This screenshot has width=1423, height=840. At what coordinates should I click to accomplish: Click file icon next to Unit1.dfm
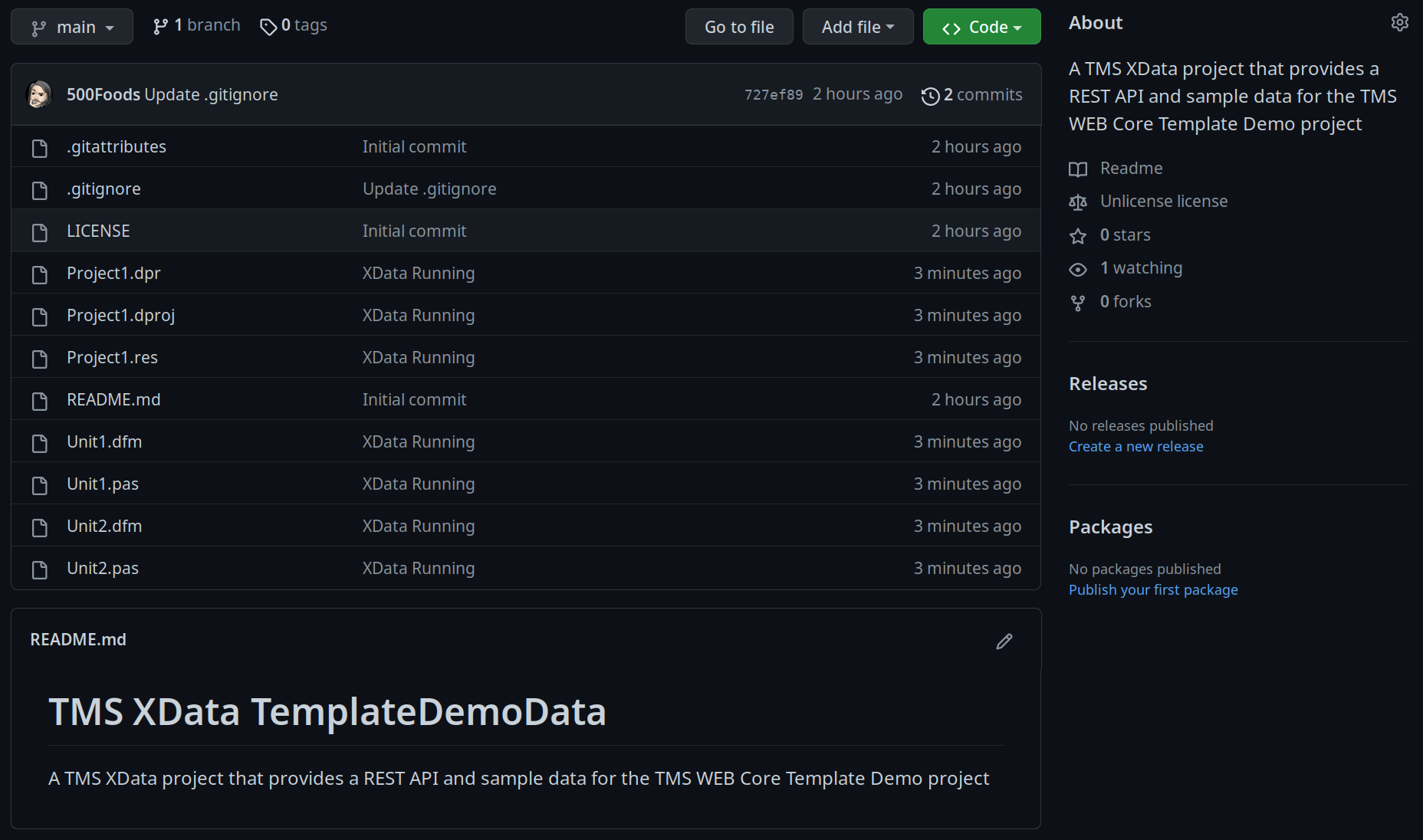pyautogui.click(x=40, y=443)
